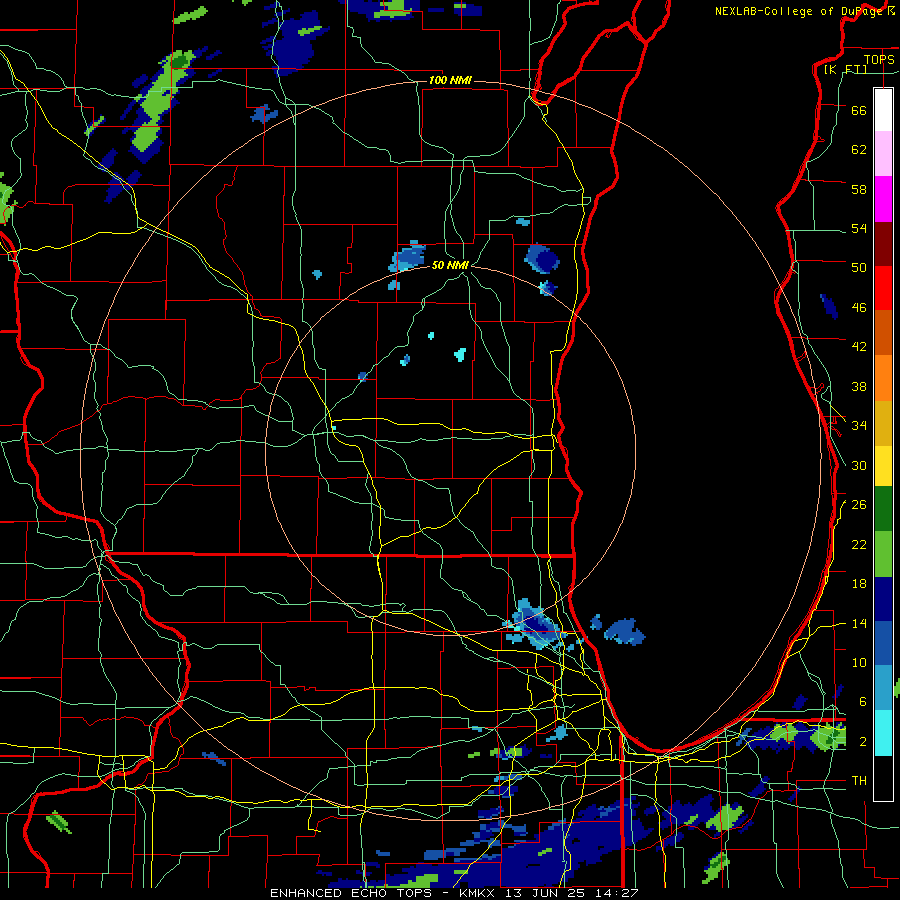Select the light blue legend swatch
Screen dimensions: 900x900
coord(883,688)
